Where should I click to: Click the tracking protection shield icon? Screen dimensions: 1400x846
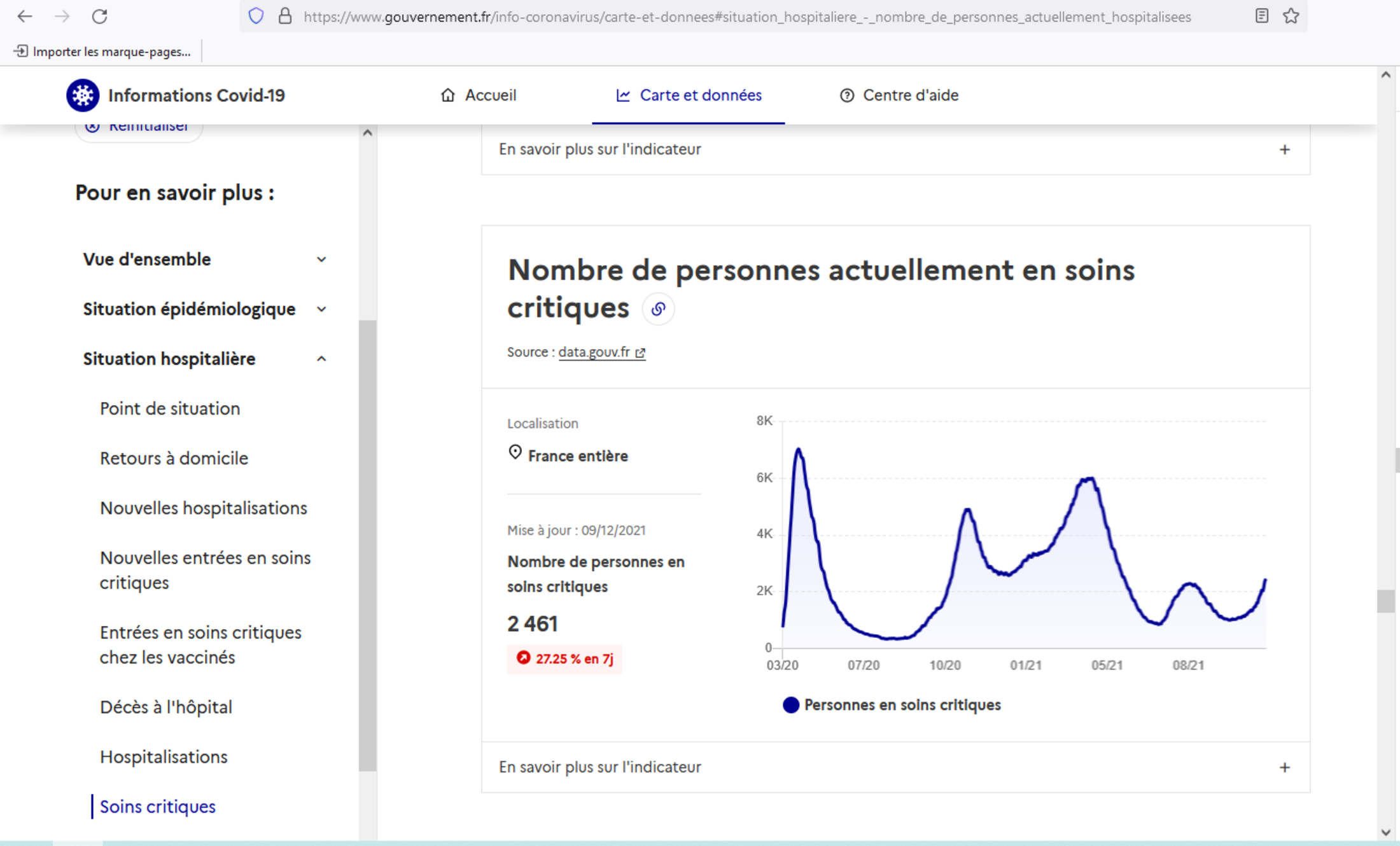click(x=256, y=17)
